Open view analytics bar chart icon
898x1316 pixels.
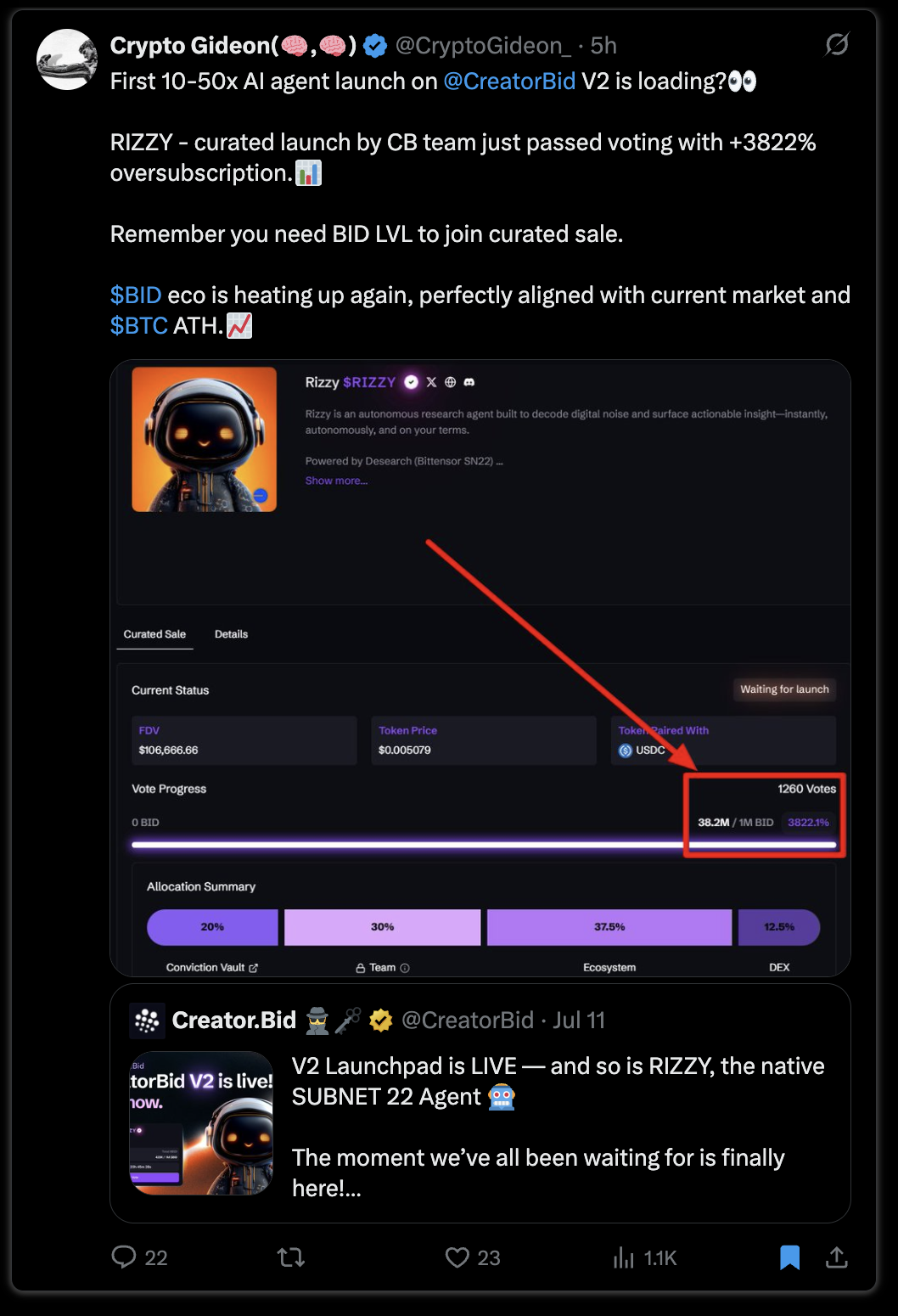click(x=624, y=1257)
